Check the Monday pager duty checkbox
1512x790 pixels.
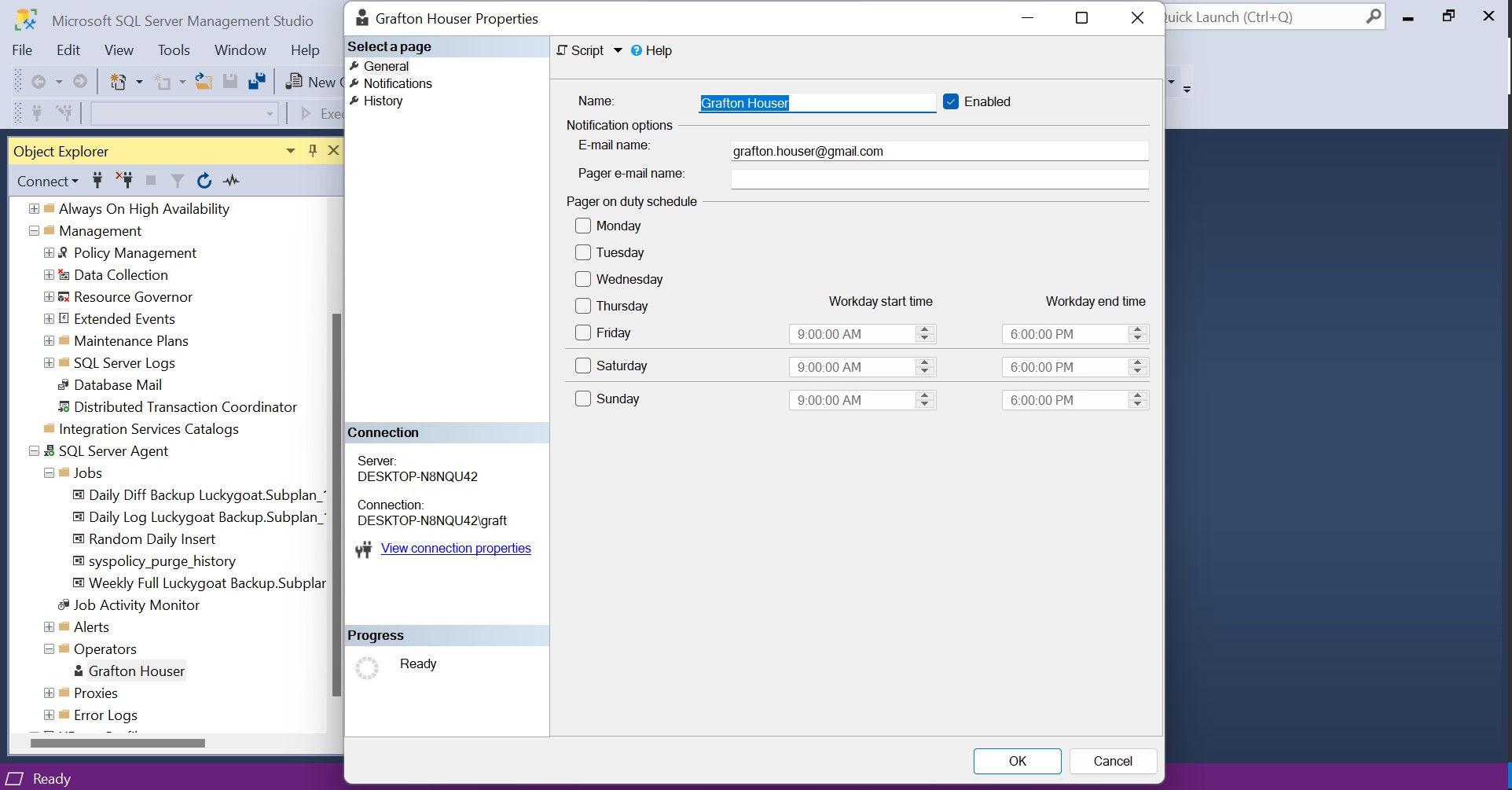[583, 226]
